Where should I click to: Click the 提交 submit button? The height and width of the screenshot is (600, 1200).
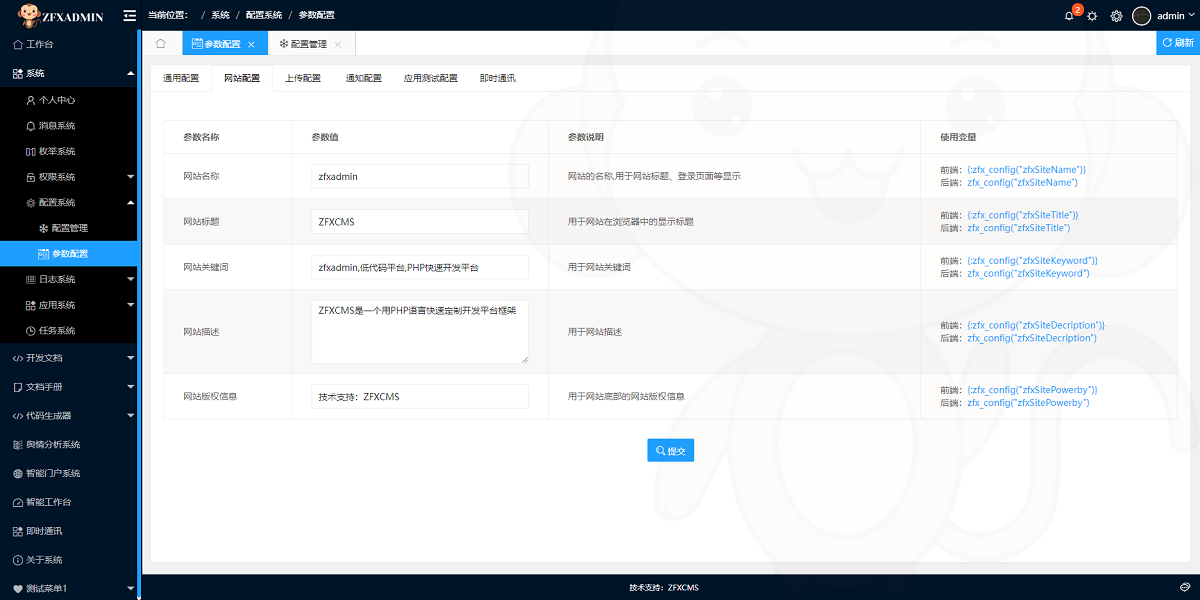670,451
